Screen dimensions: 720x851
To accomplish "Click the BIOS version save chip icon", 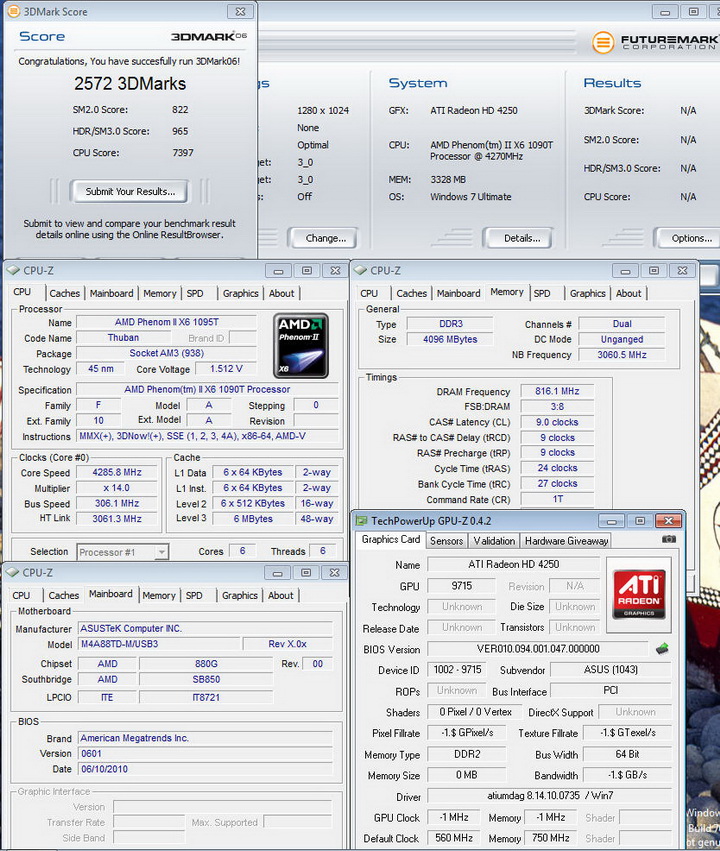I will click(x=662, y=649).
